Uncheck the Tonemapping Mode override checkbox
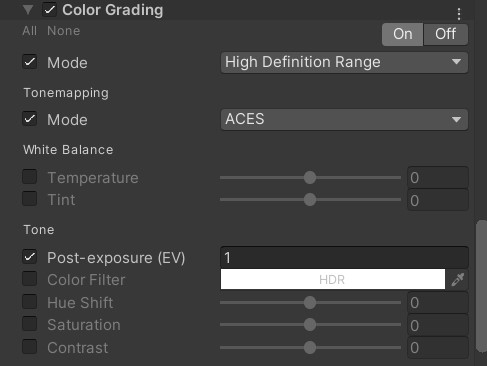This screenshot has width=487, height=366. click(30, 119)
